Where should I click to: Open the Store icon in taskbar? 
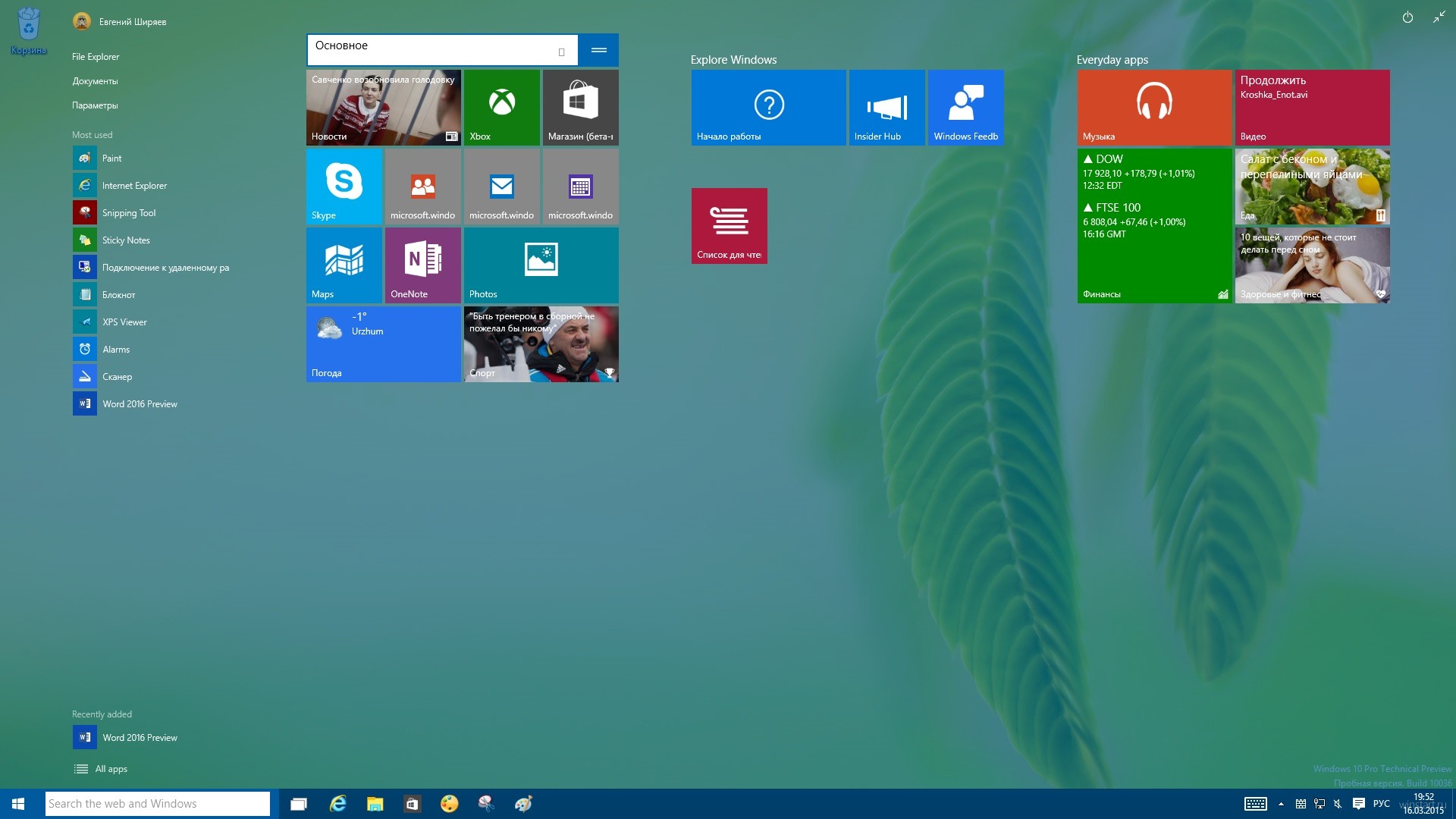(x=412, y=804)
